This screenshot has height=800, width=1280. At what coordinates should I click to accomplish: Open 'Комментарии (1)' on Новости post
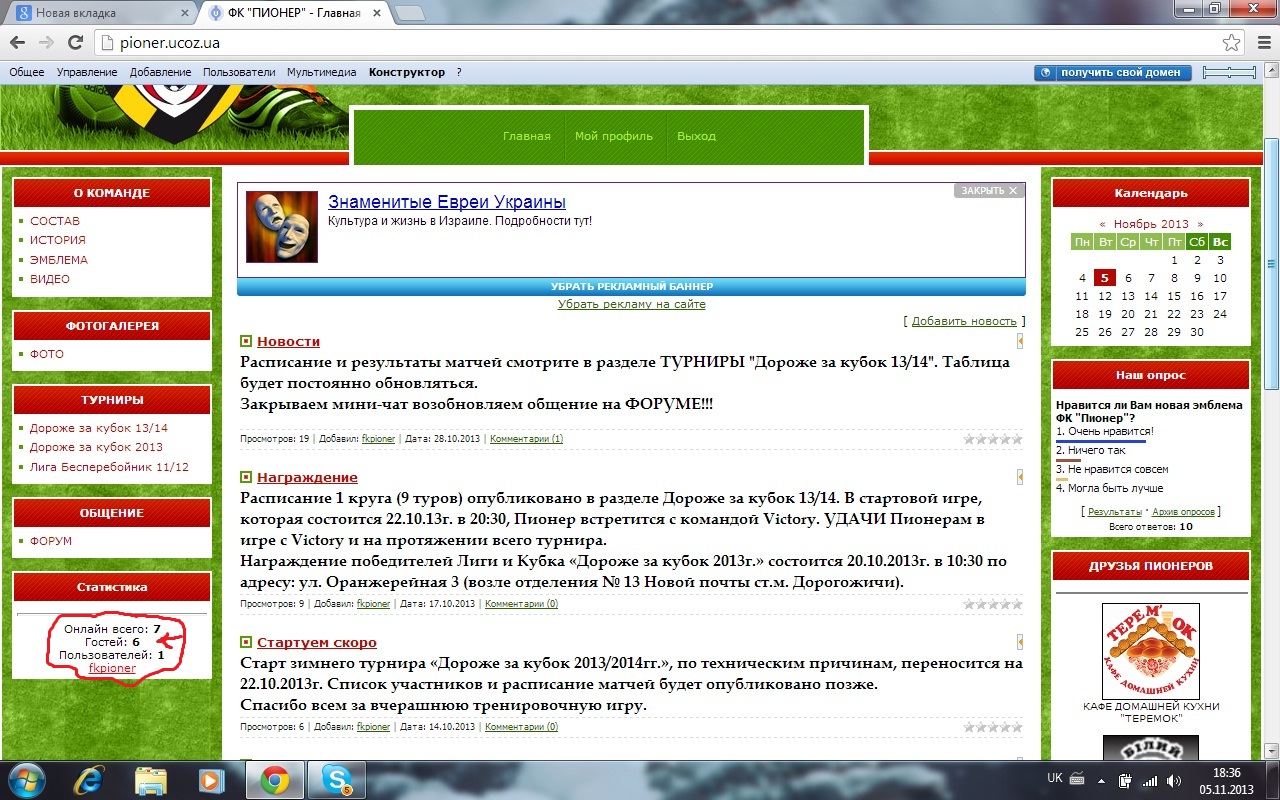pos(526,439)
